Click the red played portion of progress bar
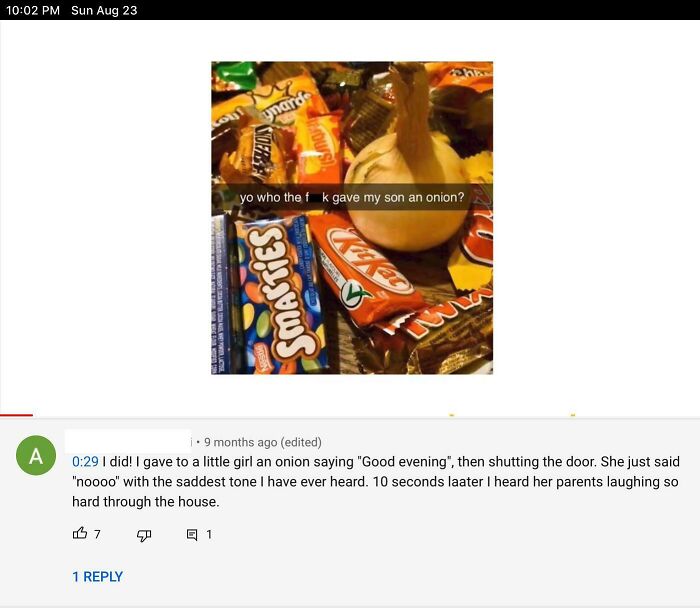The image size is (700, 608). (17, 415)
